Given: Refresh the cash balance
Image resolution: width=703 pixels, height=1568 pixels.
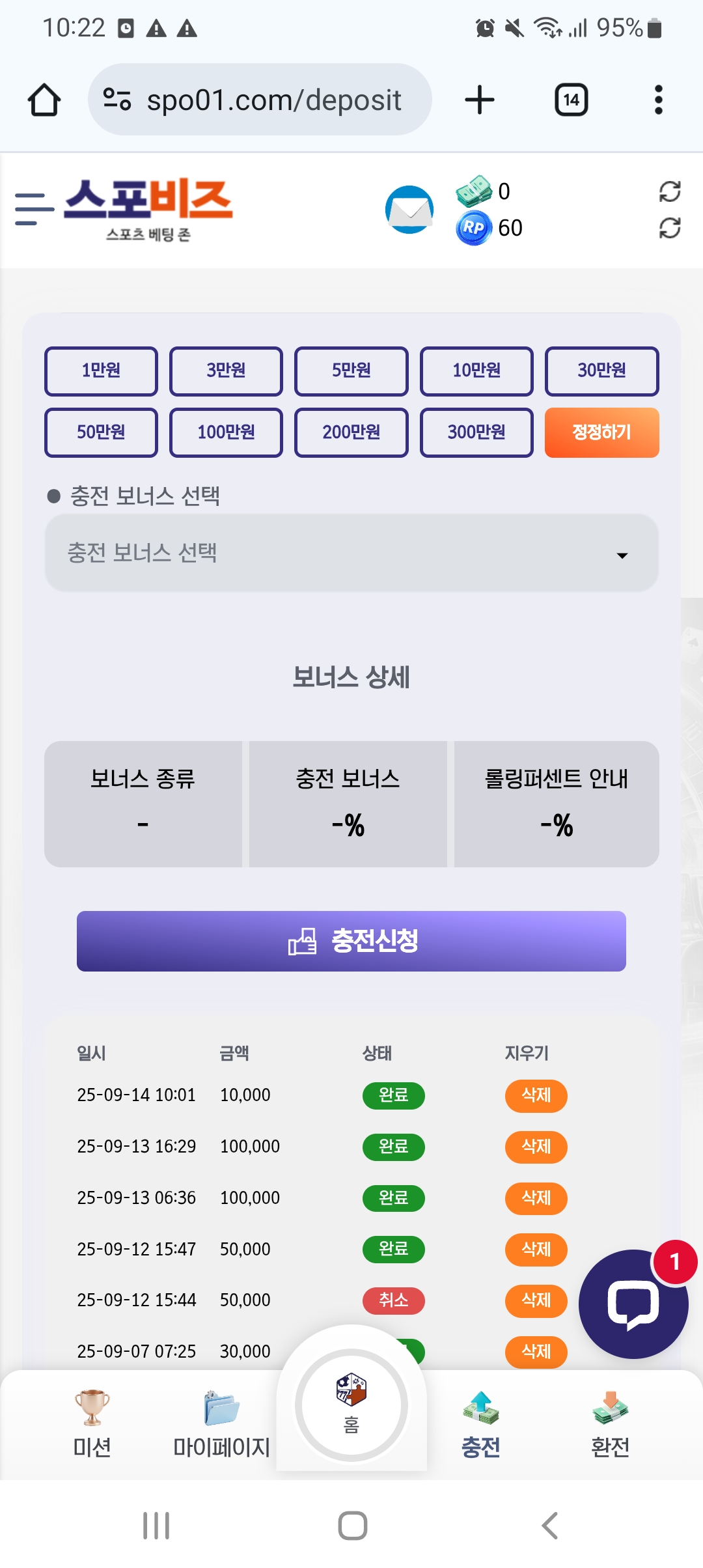Looking at the screenshot, I should point(669,191).
